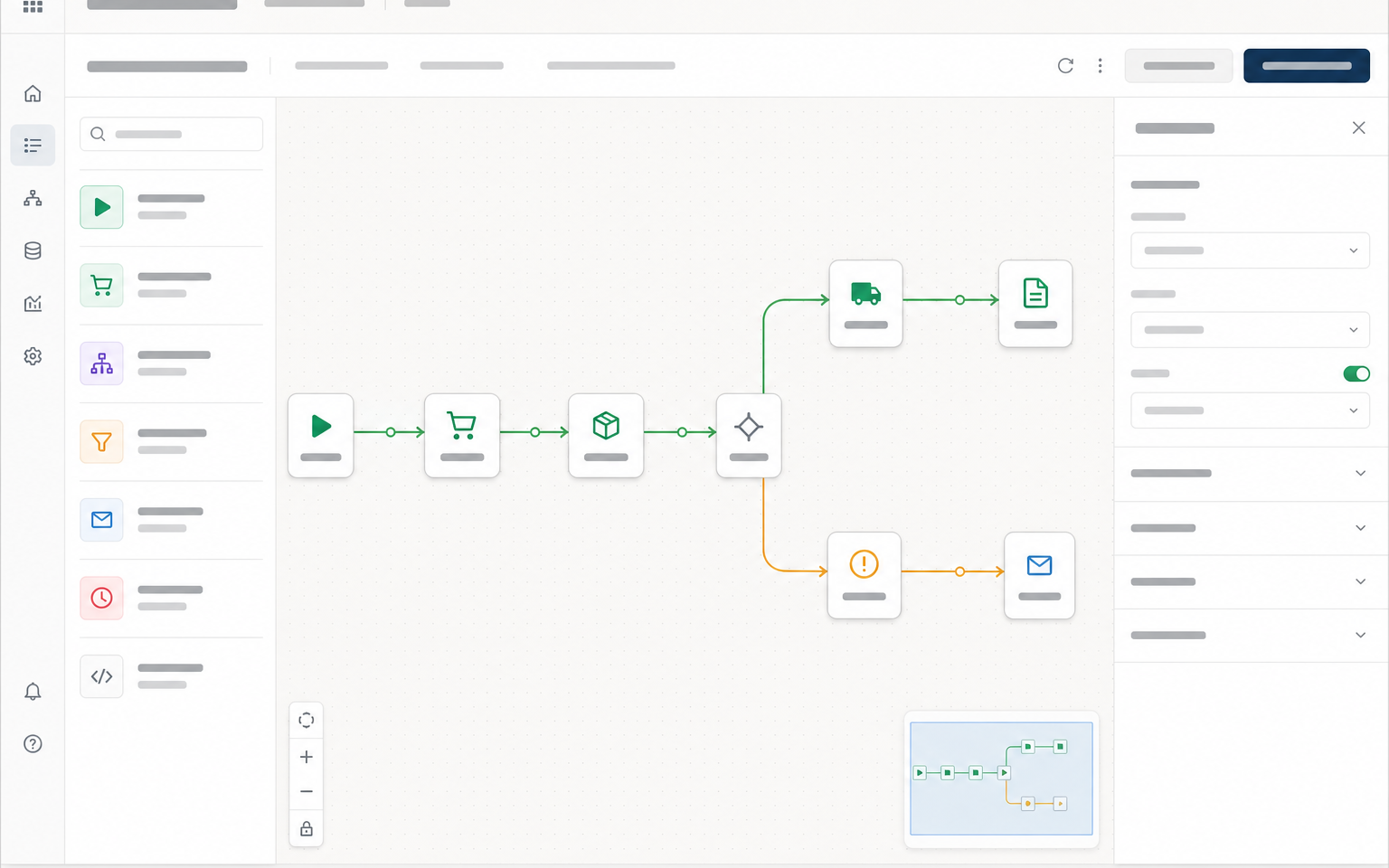Toggle the canvas lock control
Screen dimensions: 1389x868
pos(307,828)
